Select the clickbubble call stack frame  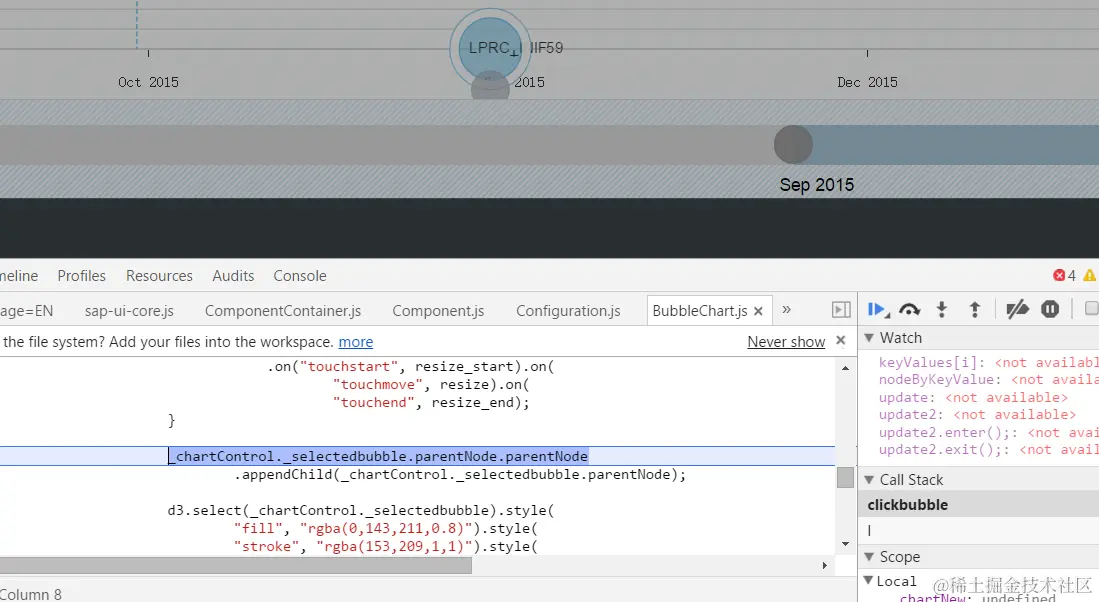coord(978,505)
